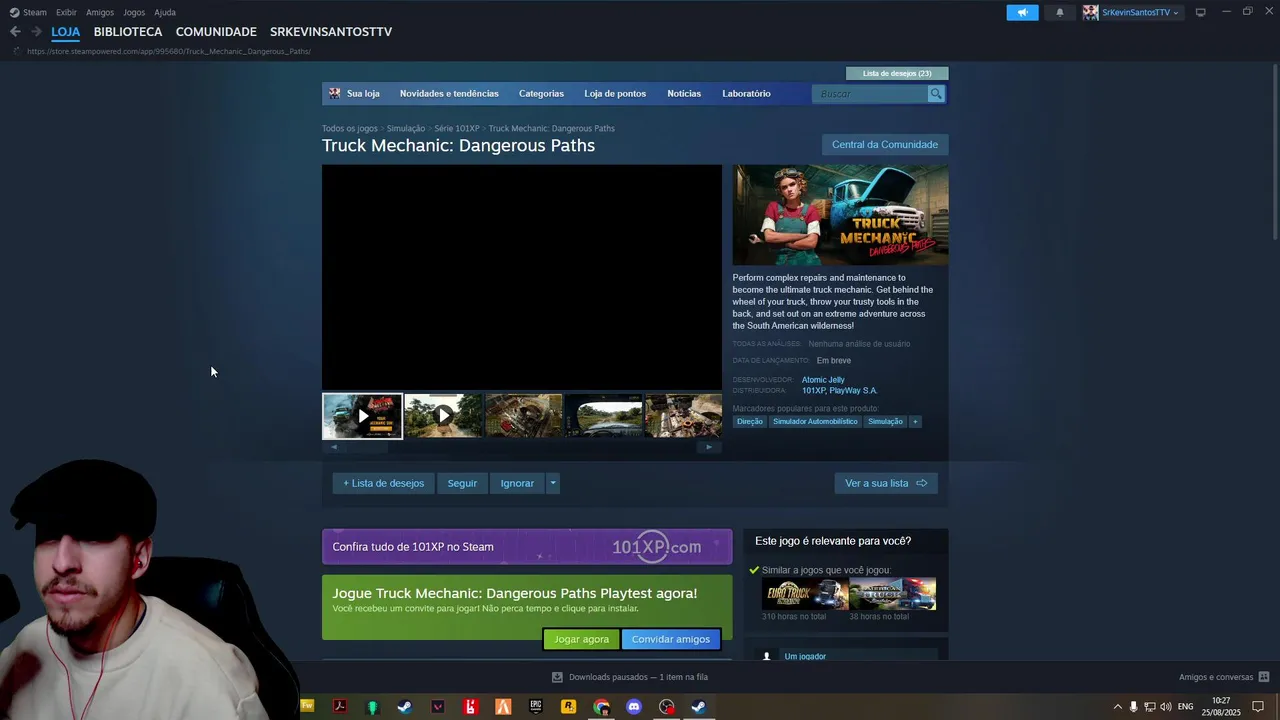The image size is (1280, 720).
Task: Open the Steam announcements megaphone icon
Action: 1022,12
